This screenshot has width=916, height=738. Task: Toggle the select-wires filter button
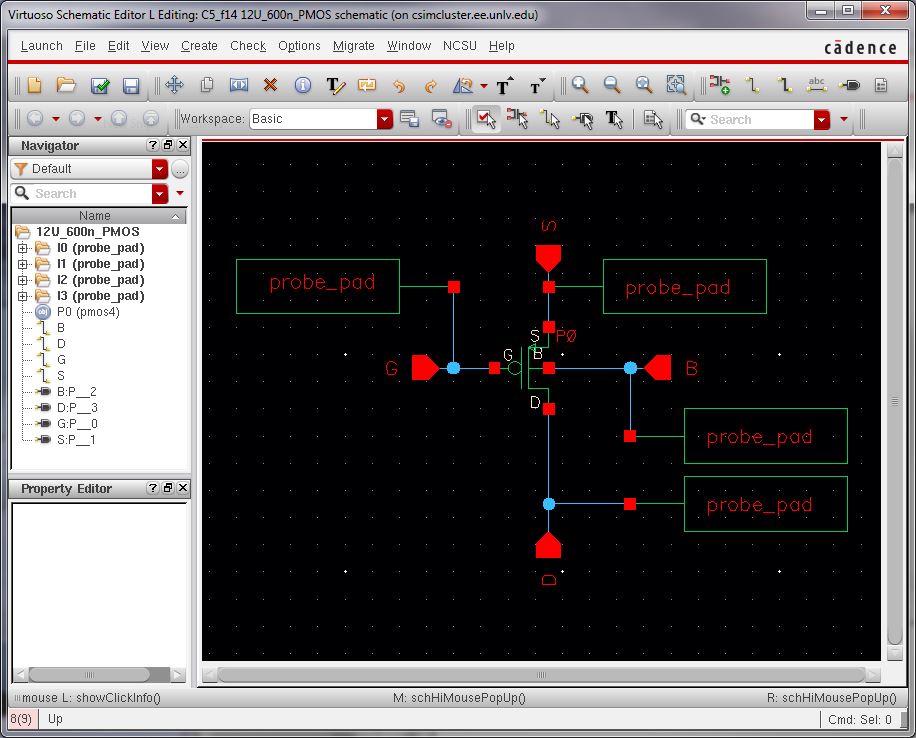(x=550, y=119)
